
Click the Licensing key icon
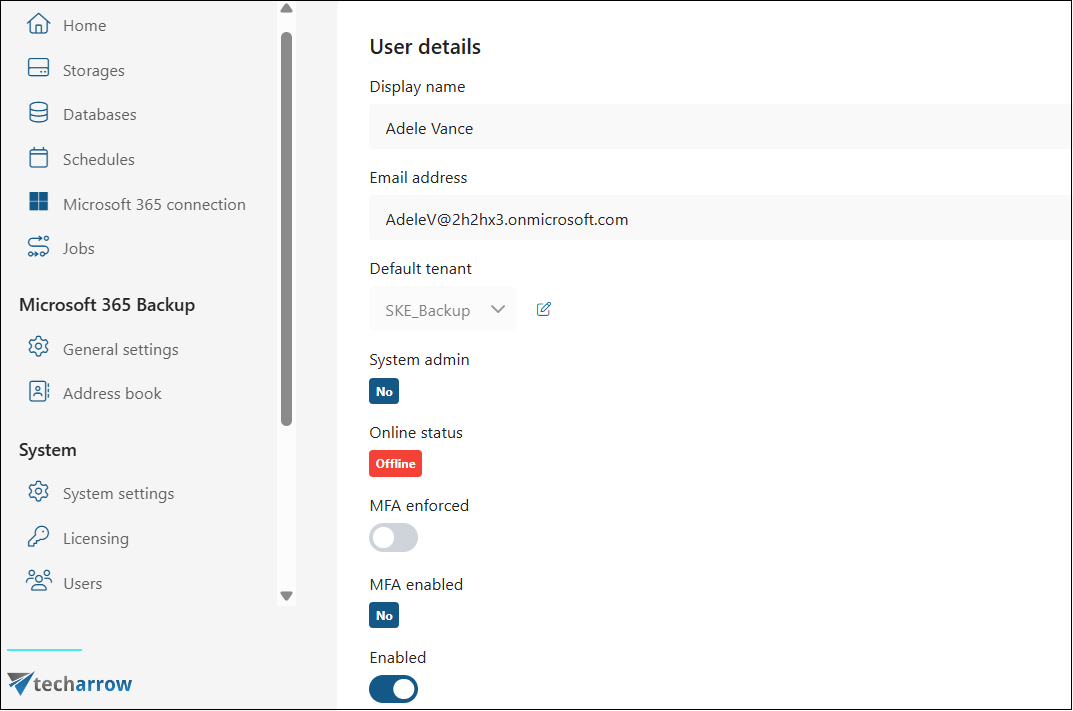coord(38,536)
